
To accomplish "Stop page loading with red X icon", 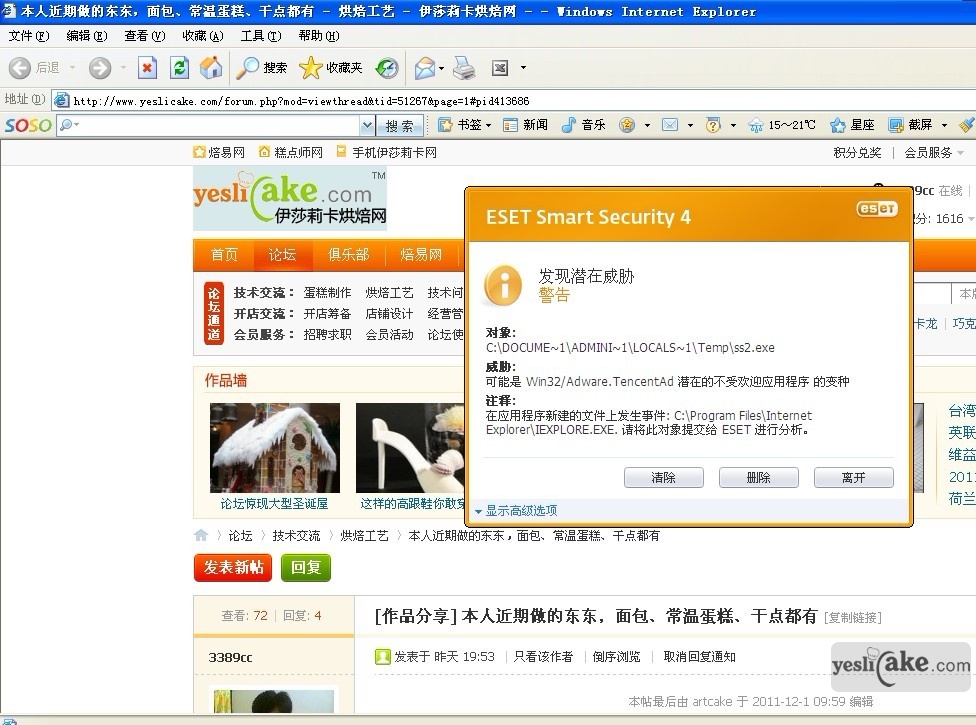I will 147,67.
